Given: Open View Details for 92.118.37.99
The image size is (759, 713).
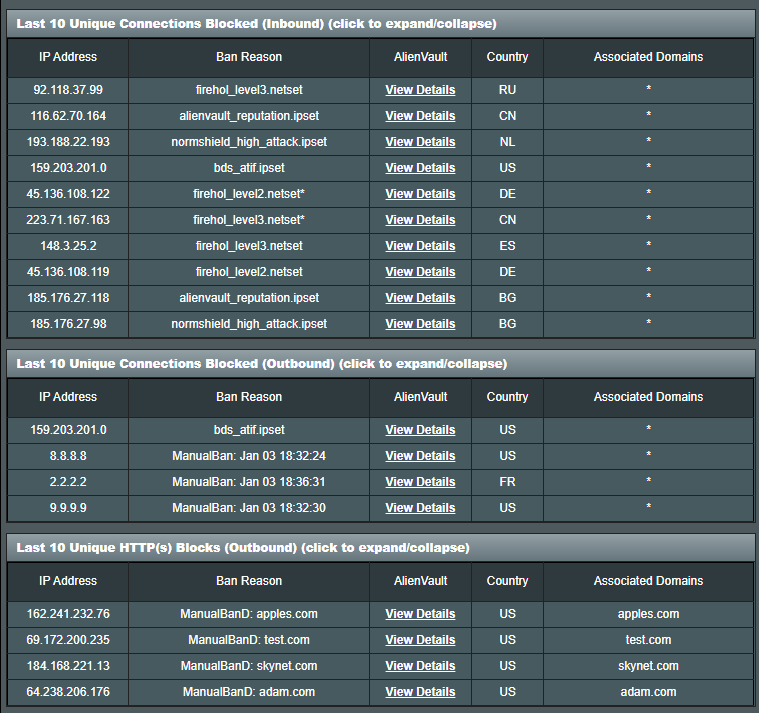Looking at the screenshot, I should (x=420, y=90).
